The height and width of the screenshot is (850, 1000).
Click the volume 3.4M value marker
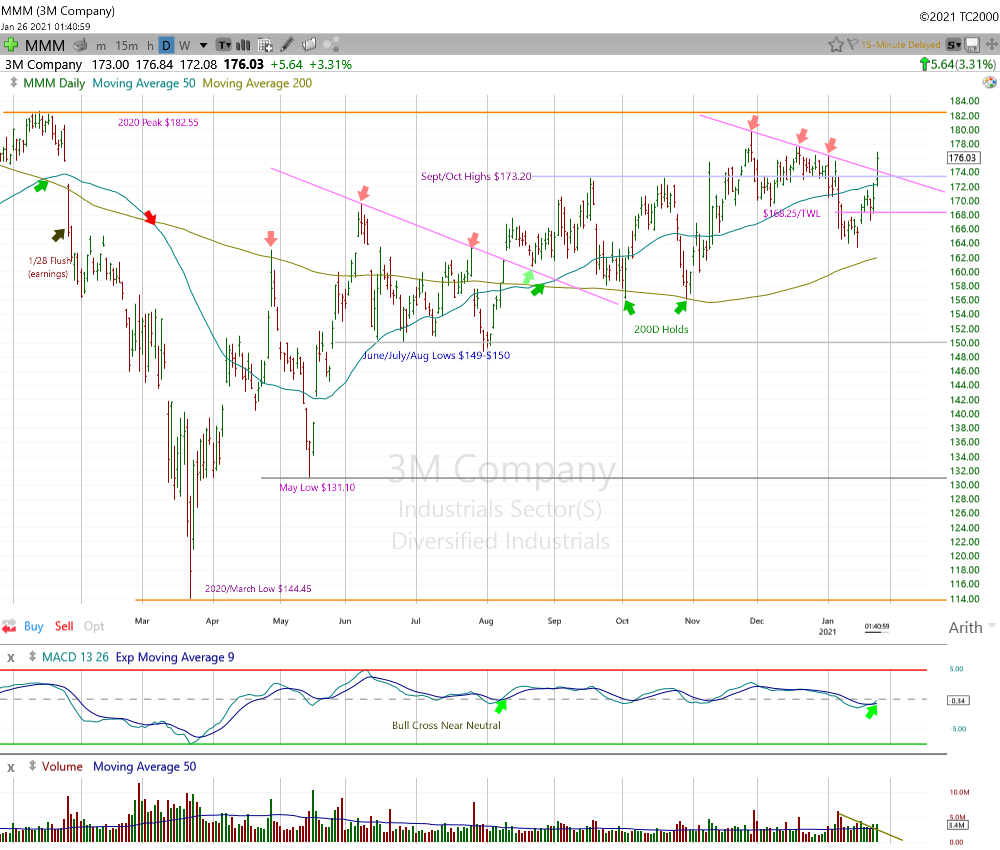click(957, 825)
